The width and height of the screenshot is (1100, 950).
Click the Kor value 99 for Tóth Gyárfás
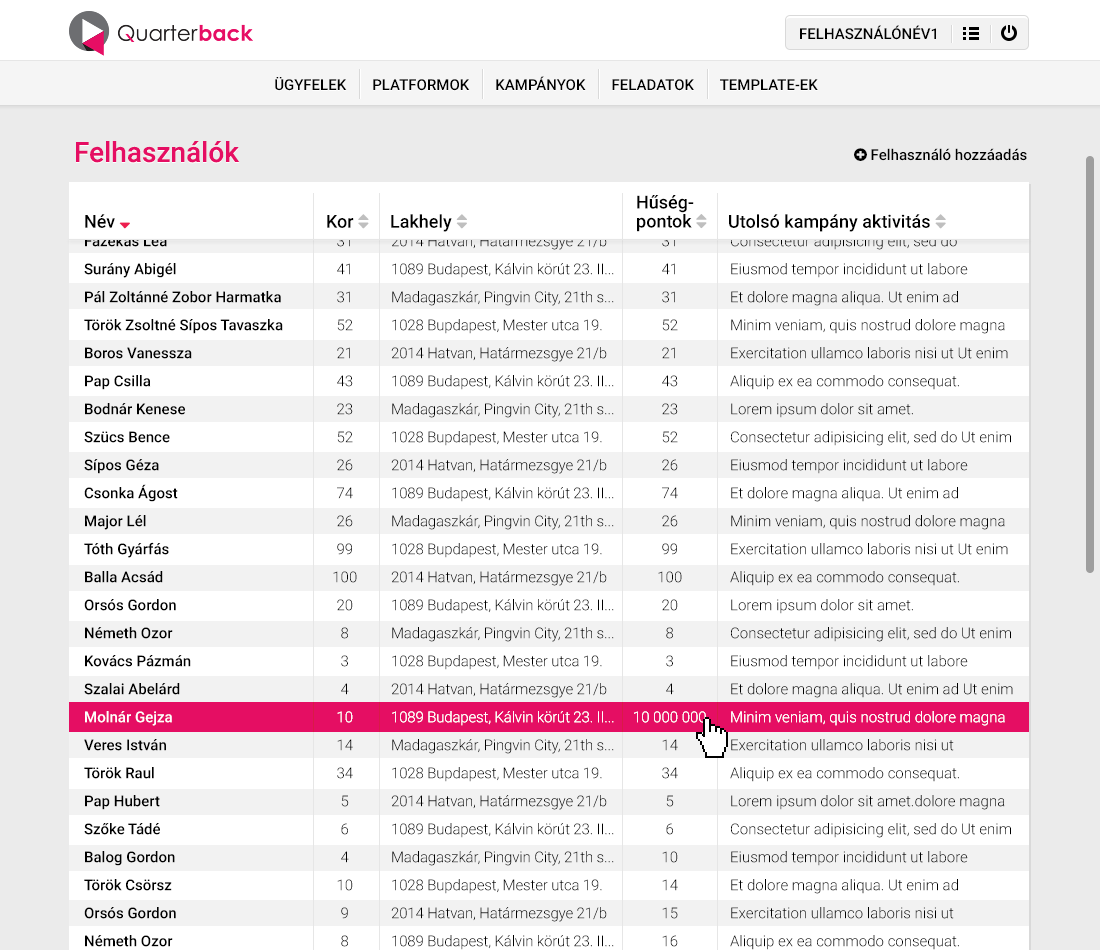click(x=344, y=549)
